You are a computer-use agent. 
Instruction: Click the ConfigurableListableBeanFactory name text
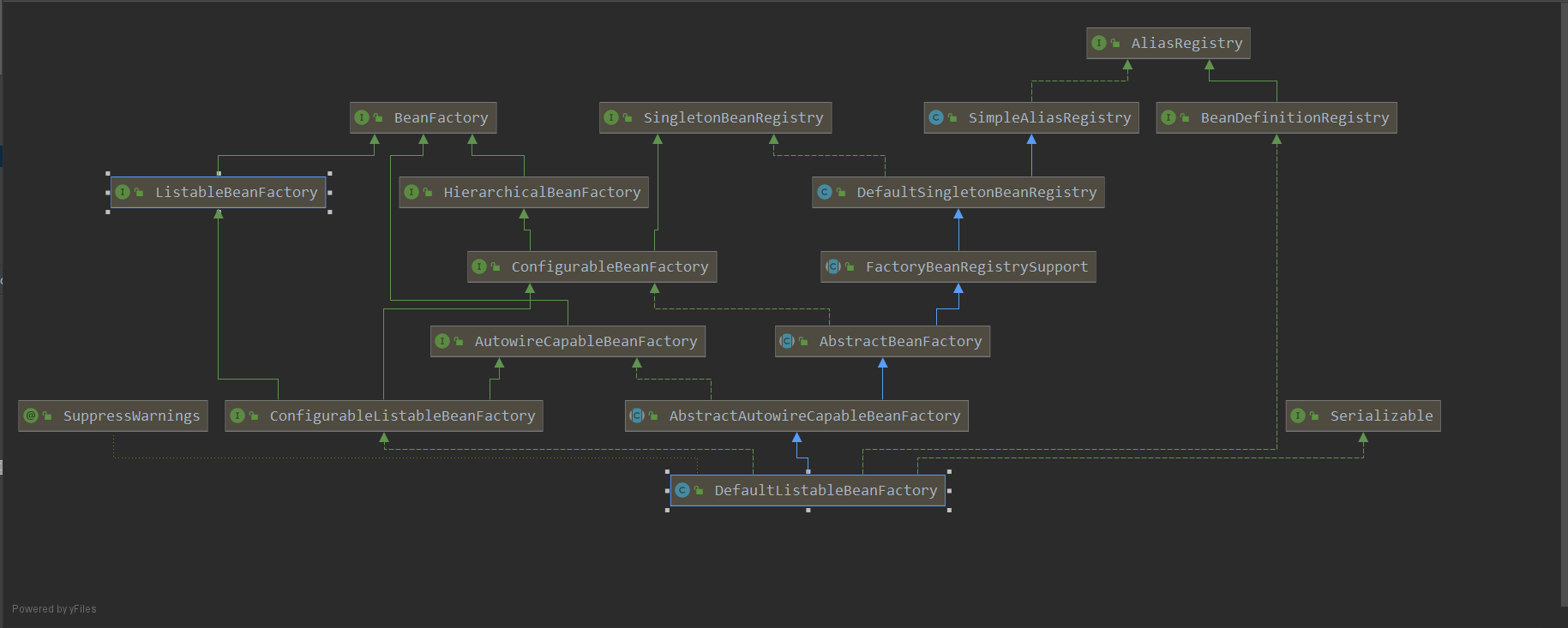(x=402, y=416)
